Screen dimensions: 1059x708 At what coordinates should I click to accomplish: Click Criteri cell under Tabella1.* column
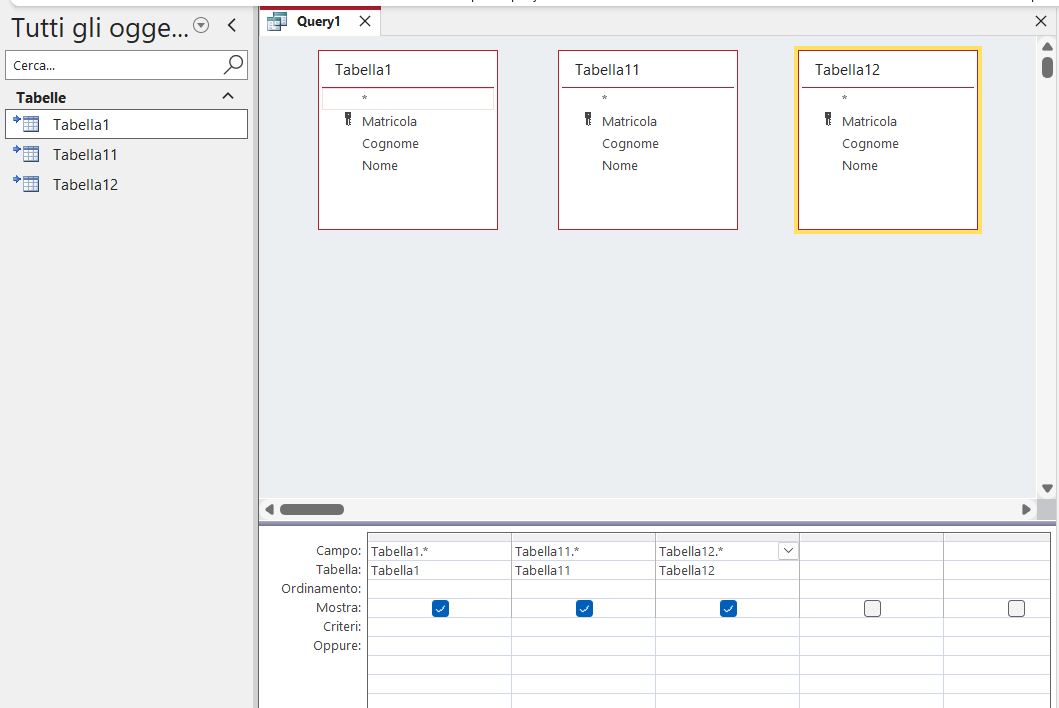pos(439,627)
